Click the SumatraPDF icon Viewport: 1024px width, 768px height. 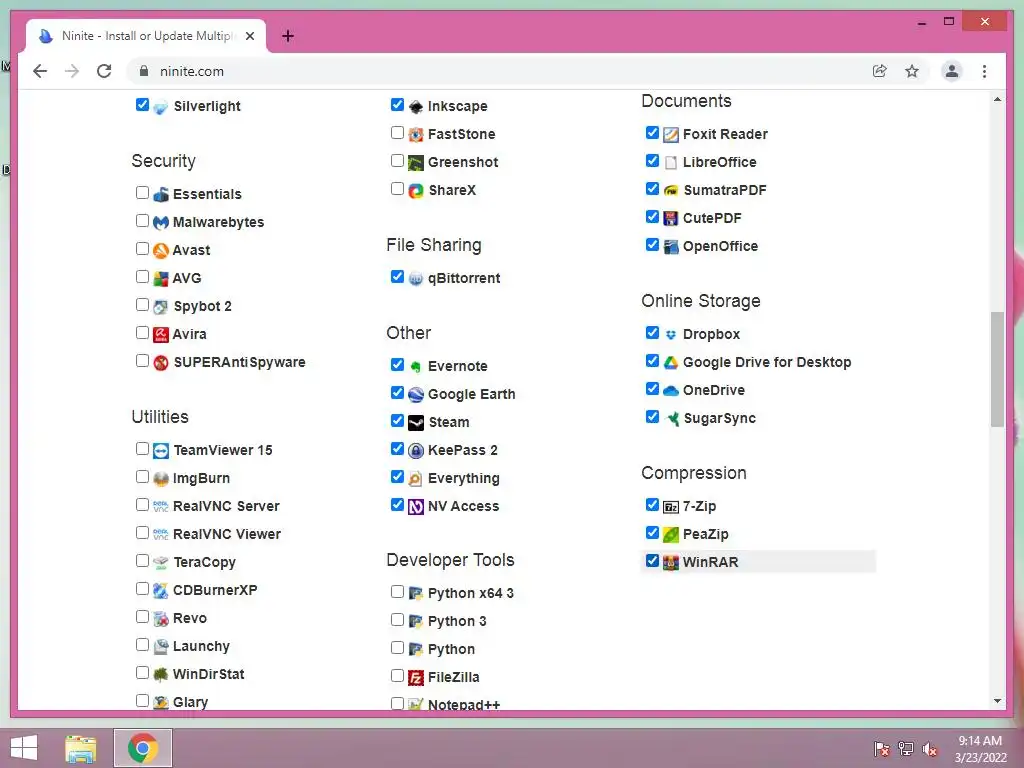click(671, 191)
